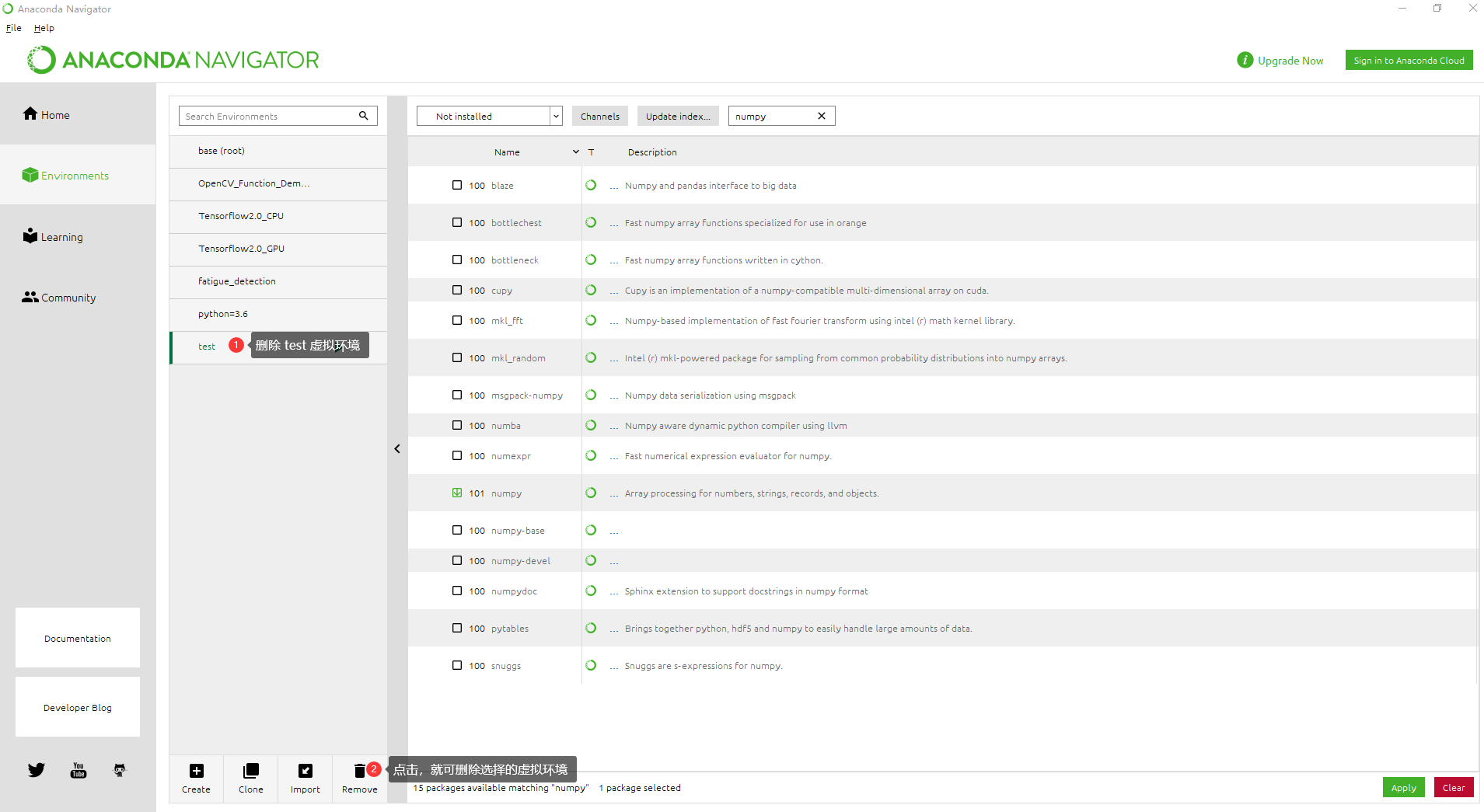Expand description dots for numpy-base
Screen dimensions: 1484x812
click(614, 531)
